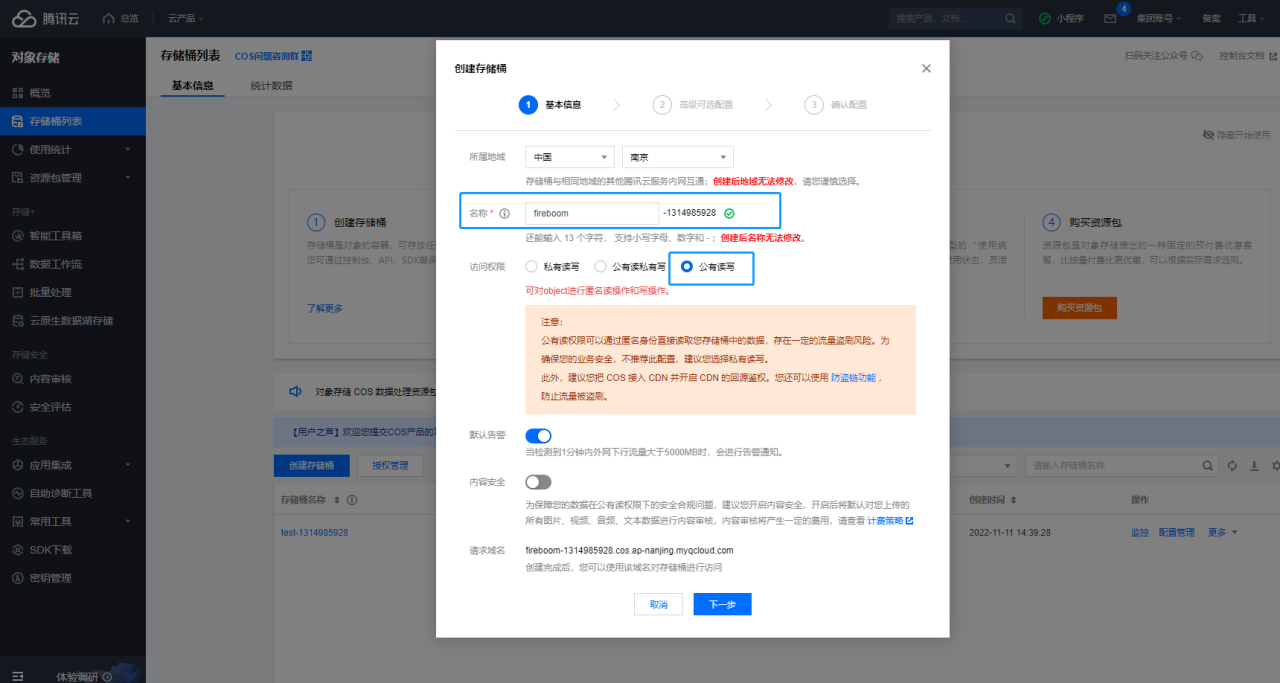Click the search magnifier icon in top bar
This screenshot has width=1280, height=683.
pos(1010,18)
